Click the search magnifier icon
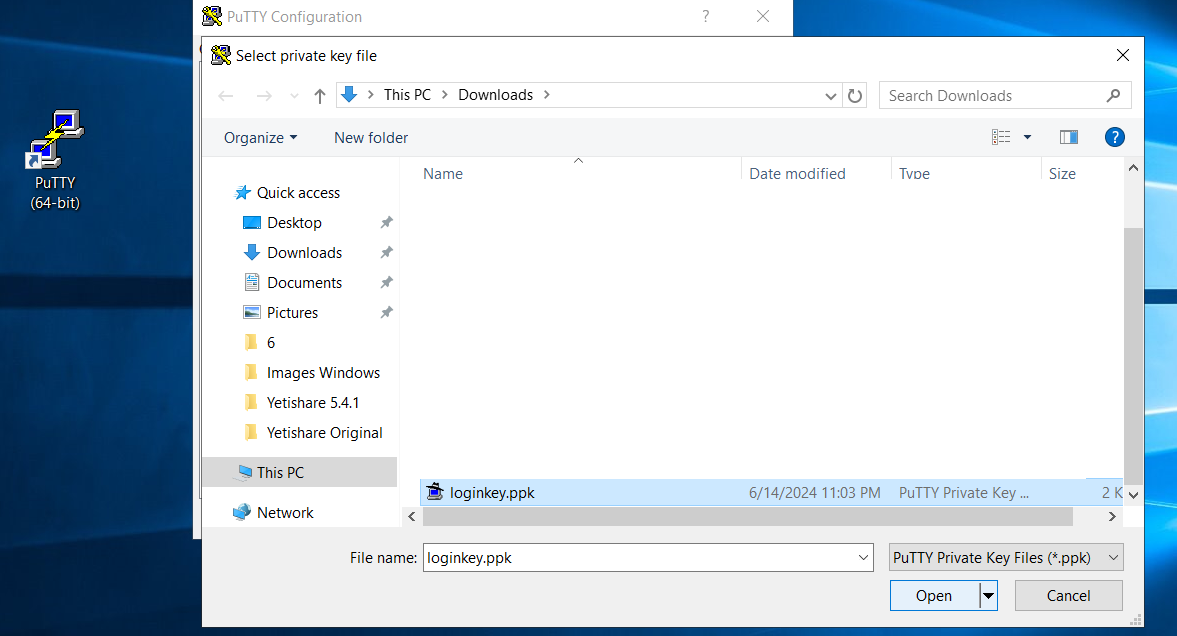This screenshot has width=1177, height=636. click(1113, 95)
